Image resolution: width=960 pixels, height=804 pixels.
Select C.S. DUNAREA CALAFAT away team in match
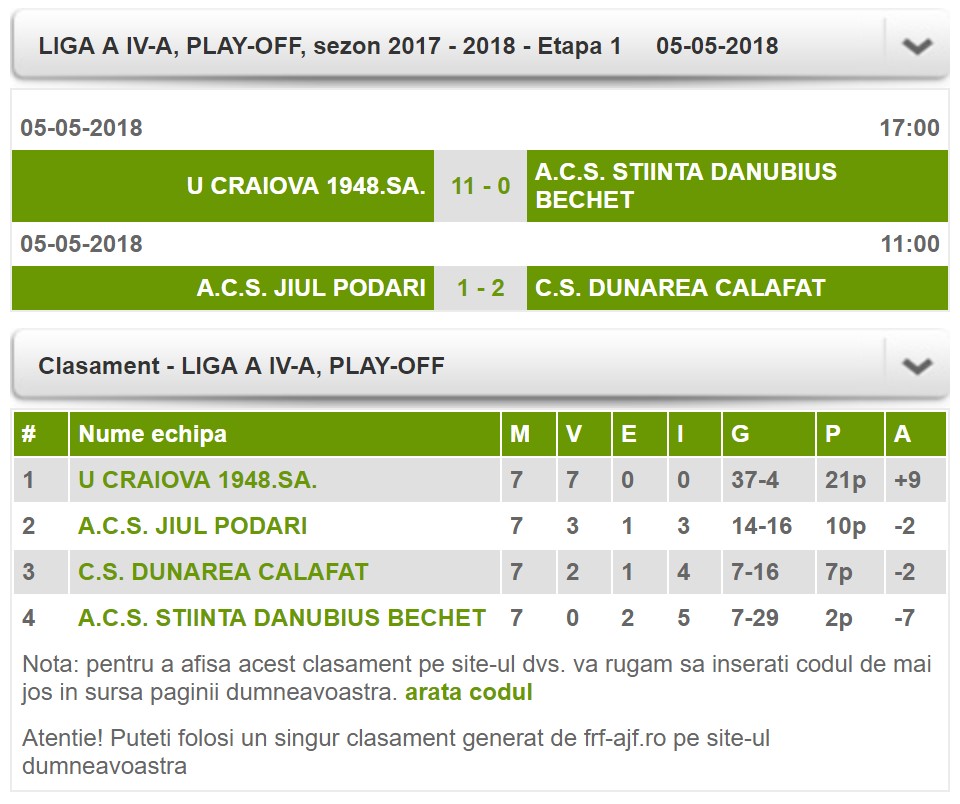pos(680,289)
